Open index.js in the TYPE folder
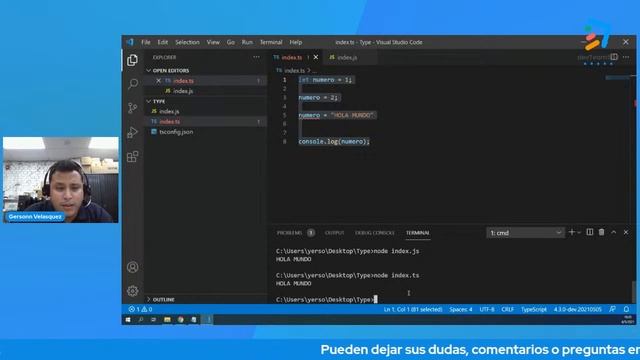The height and width of the screenshot is (360, 640). (169, 111)
